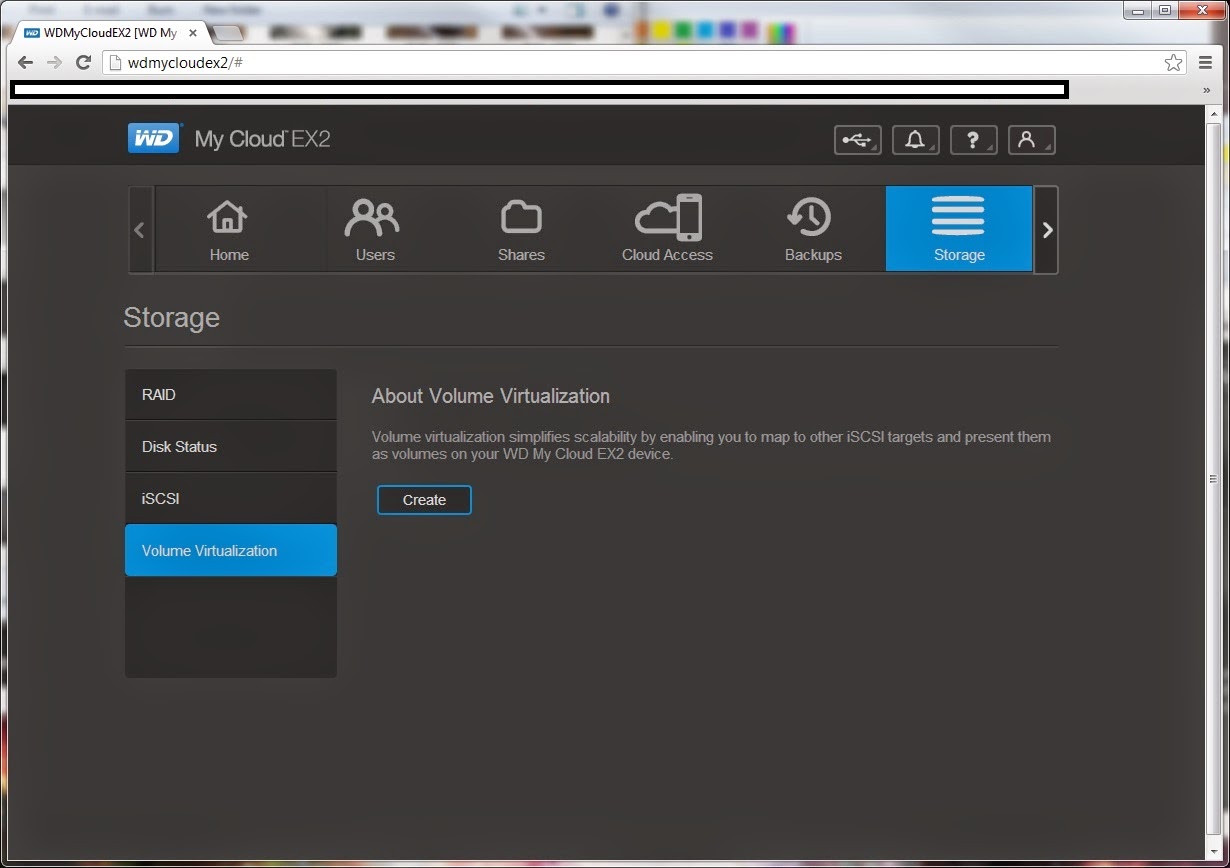Expand the bookmarks bar overflow chevron
This screenshot has height=868, width=1230.
click(1206, 90)
